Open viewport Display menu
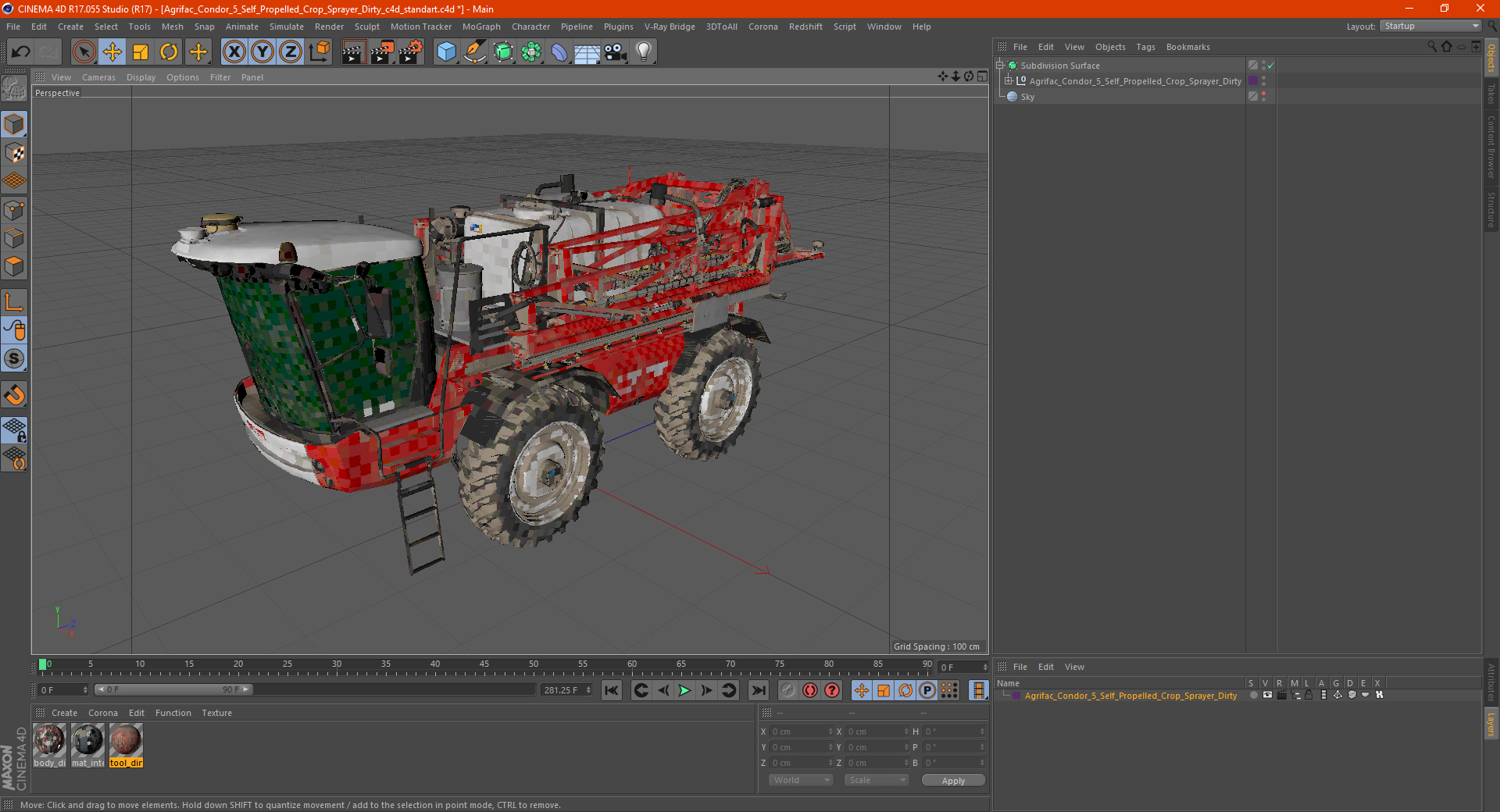Image resolution: width=1500 pixels, height=812 pixels. 141,77
